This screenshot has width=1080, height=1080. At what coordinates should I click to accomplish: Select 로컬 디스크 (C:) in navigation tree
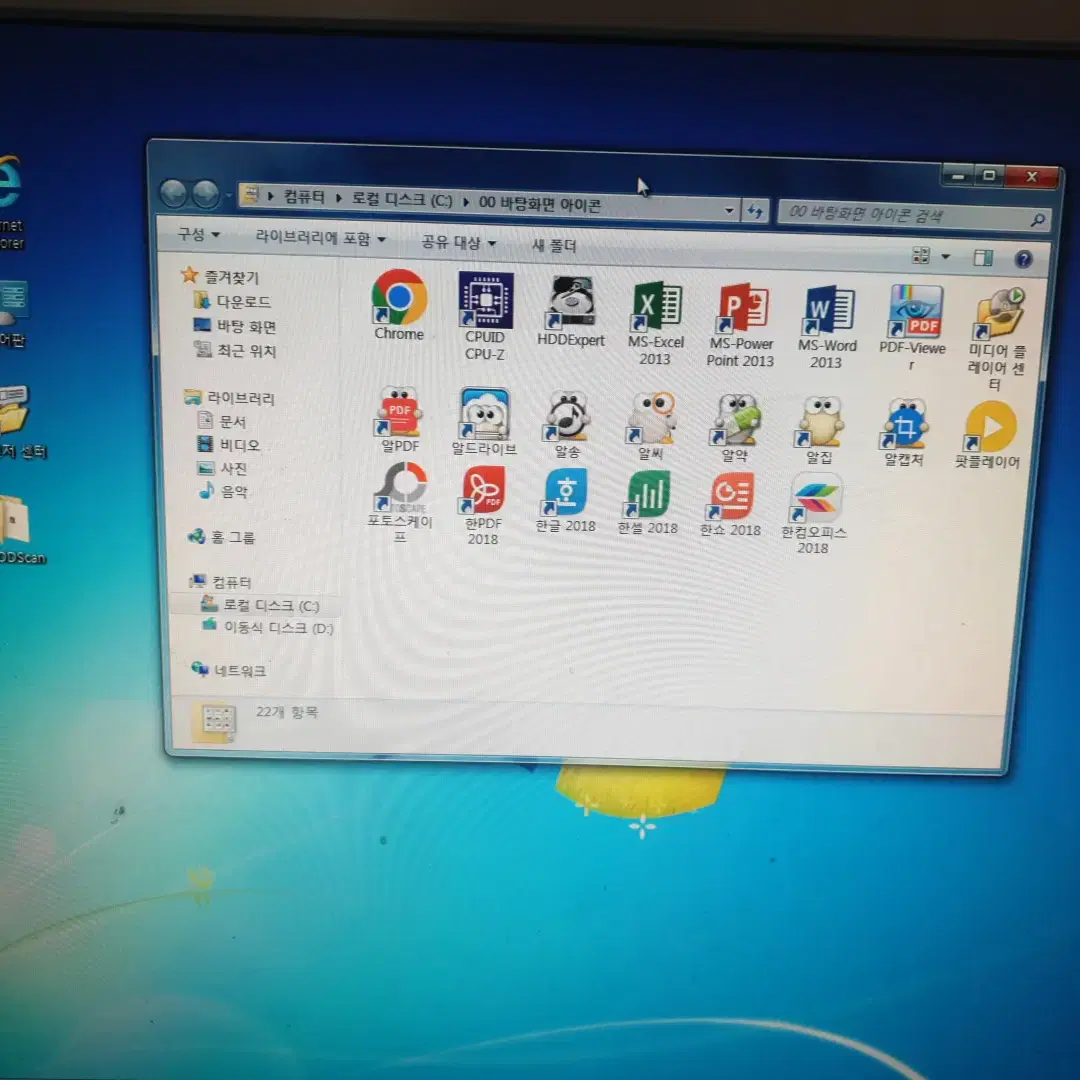pyautogui.click(x=271, y=605)
